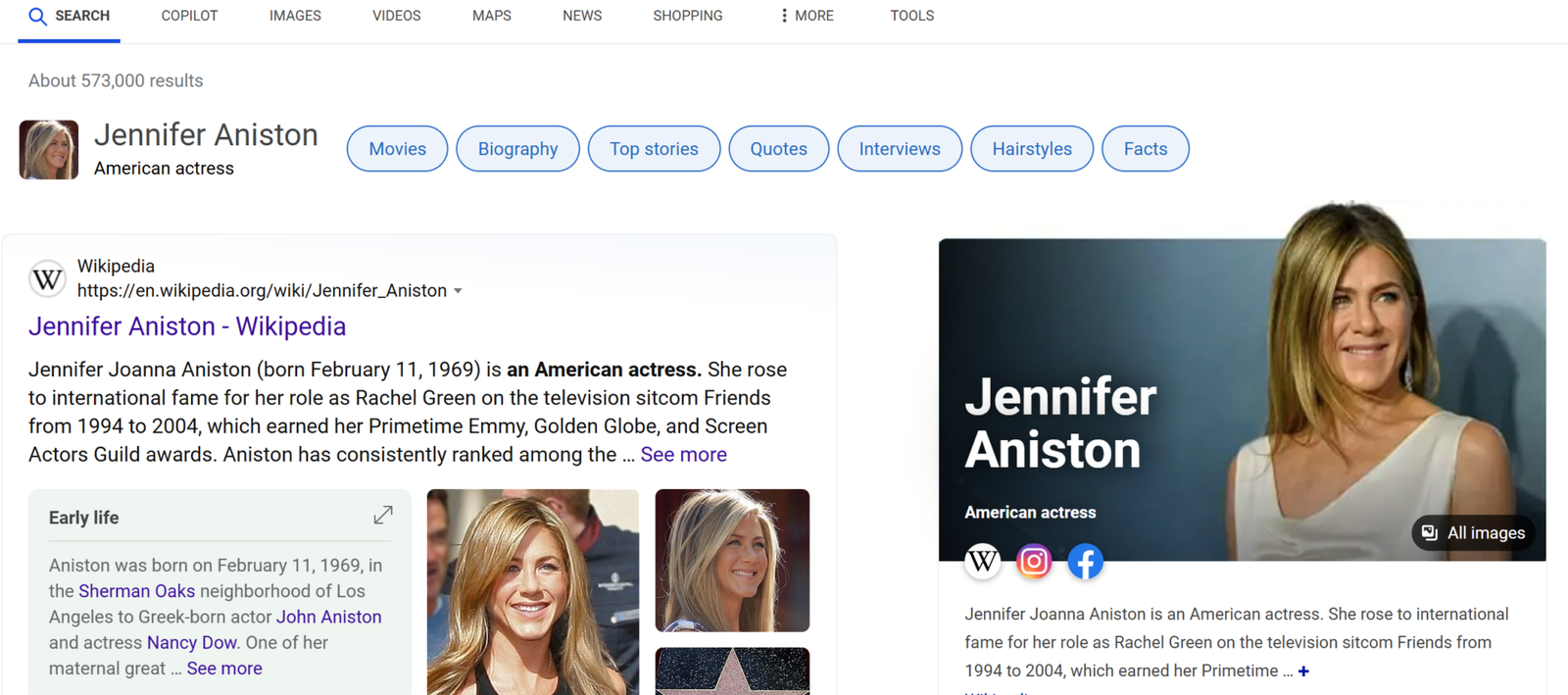Go to the Copilot tab

[189, 17]
